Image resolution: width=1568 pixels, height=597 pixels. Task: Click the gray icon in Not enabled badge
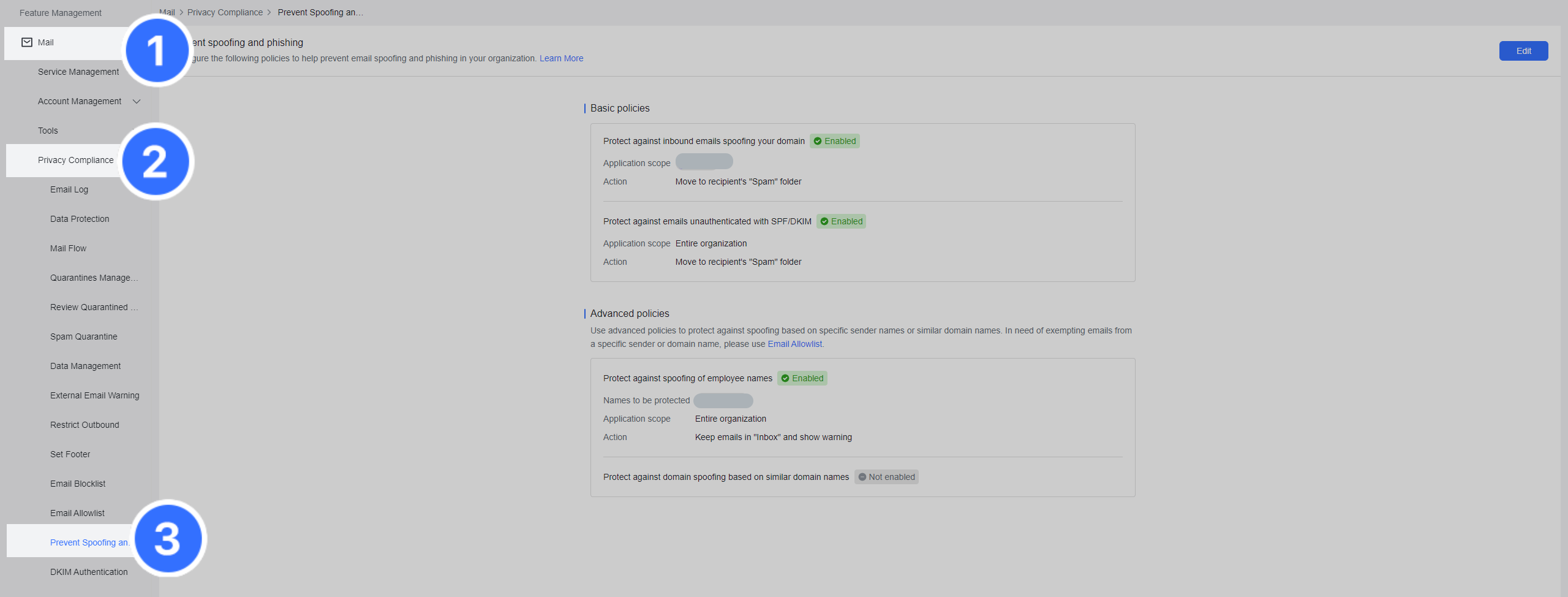[862, 477]
